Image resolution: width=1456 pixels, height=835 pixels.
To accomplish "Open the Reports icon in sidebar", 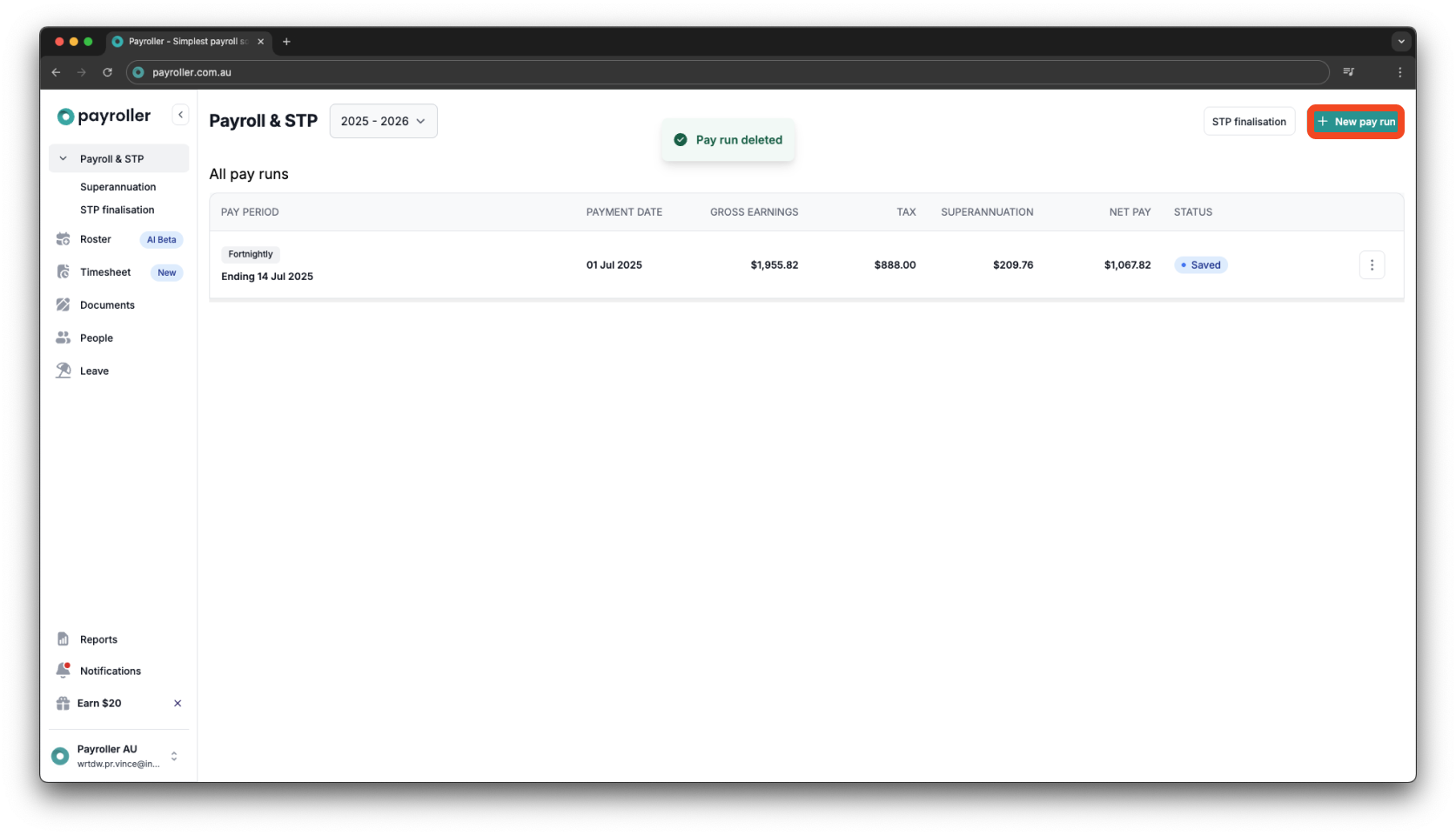I will (x=64, y=638).
